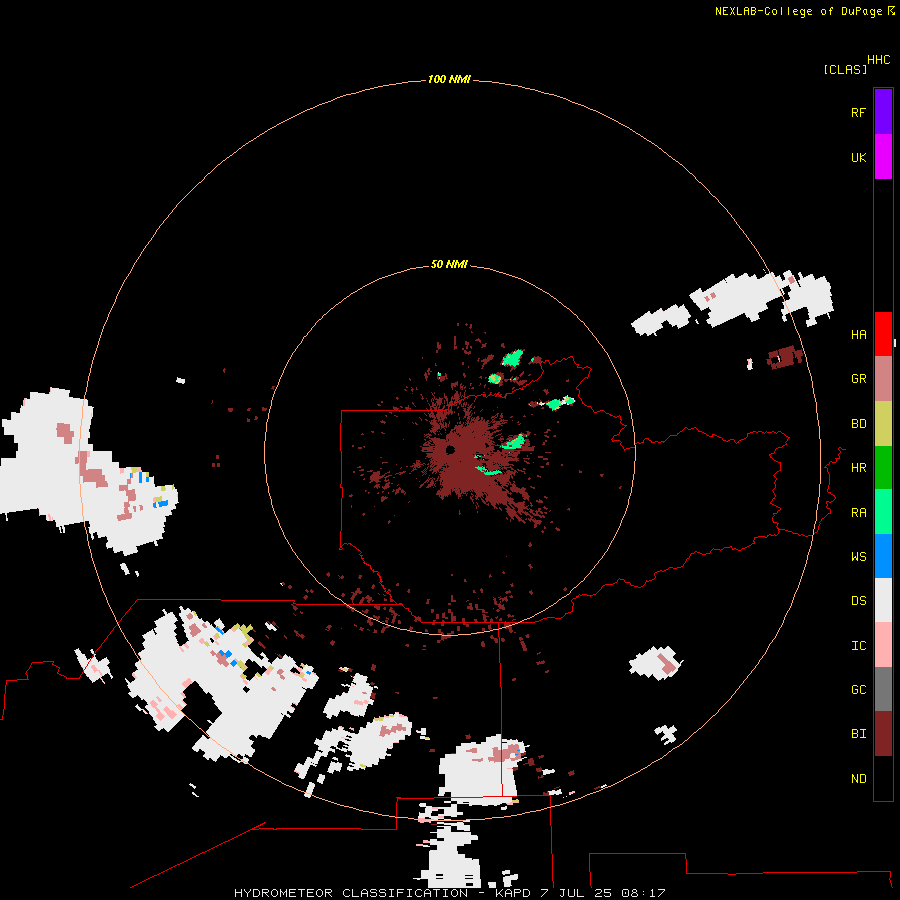Screen dimensions: 900x900
Task: Click the RF purple legend swatch
Action: click(883, 111)
